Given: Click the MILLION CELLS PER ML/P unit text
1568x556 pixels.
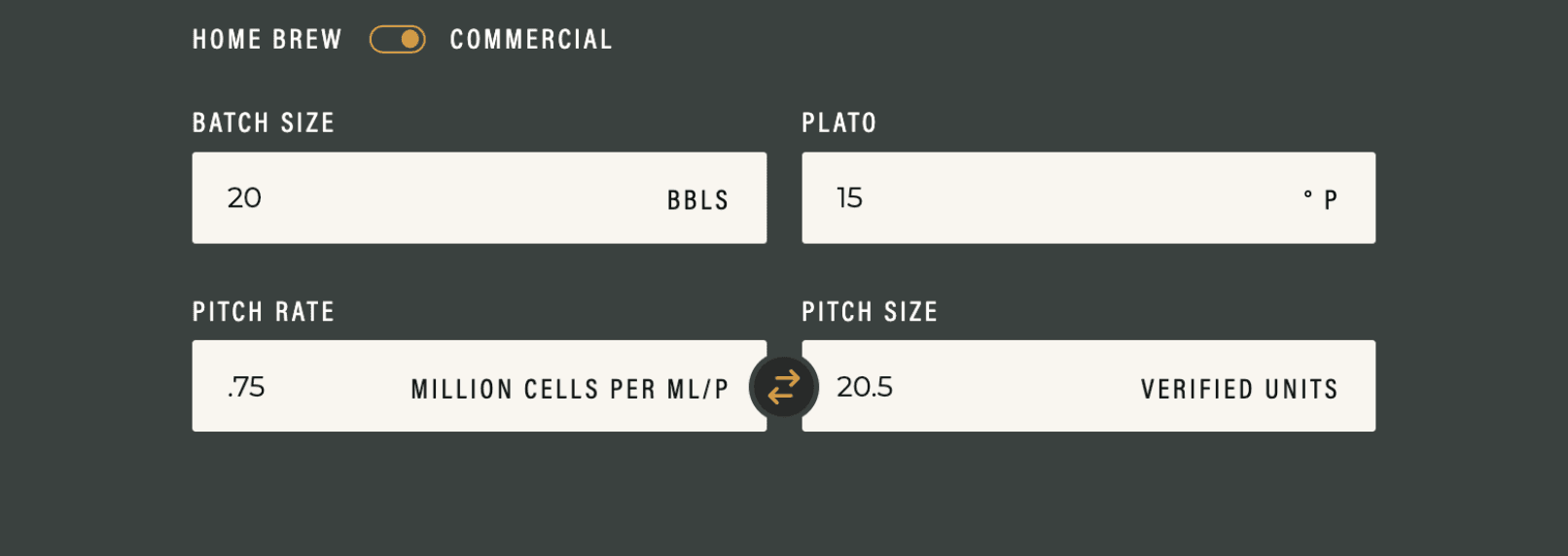Looking at the screenshot, I should coord(569,389).
